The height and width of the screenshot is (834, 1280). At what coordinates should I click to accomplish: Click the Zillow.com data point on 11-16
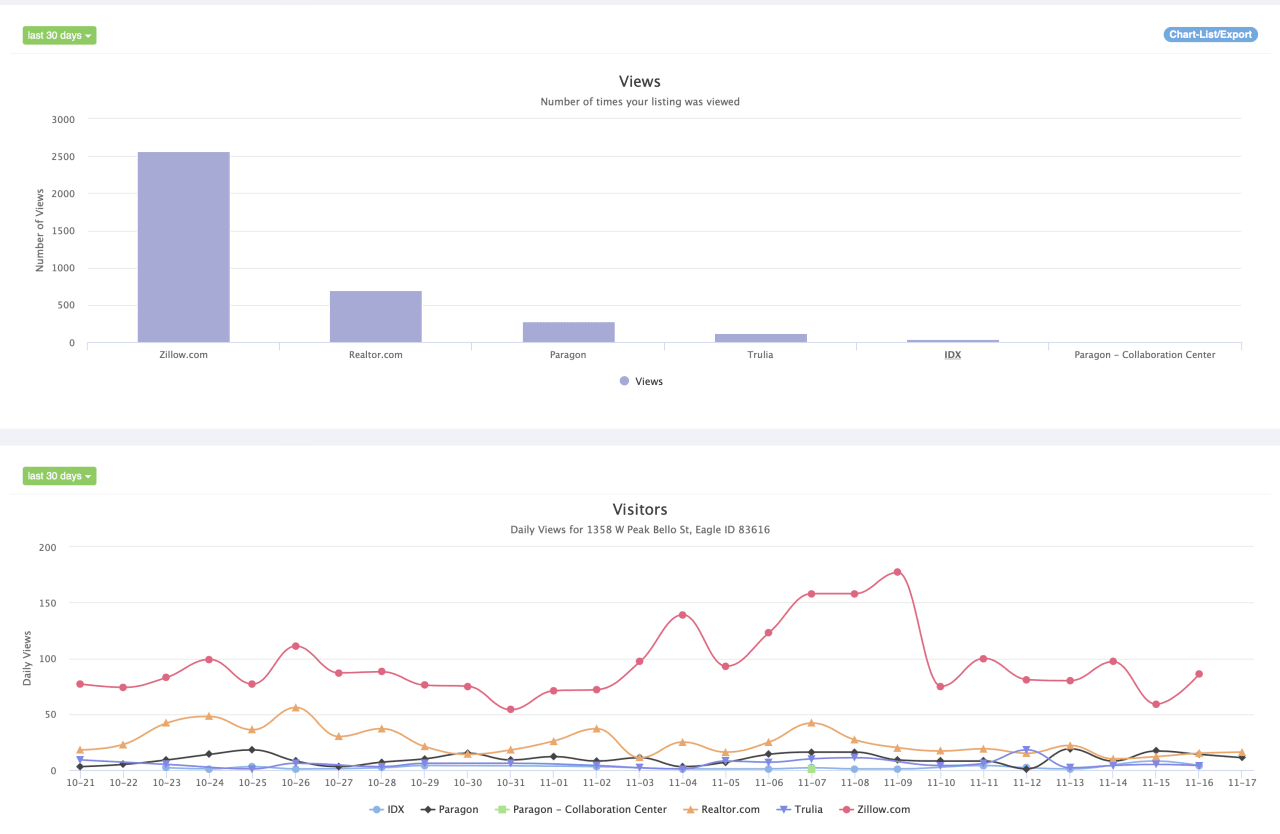pyautogui.click(x=1199, y=674)
